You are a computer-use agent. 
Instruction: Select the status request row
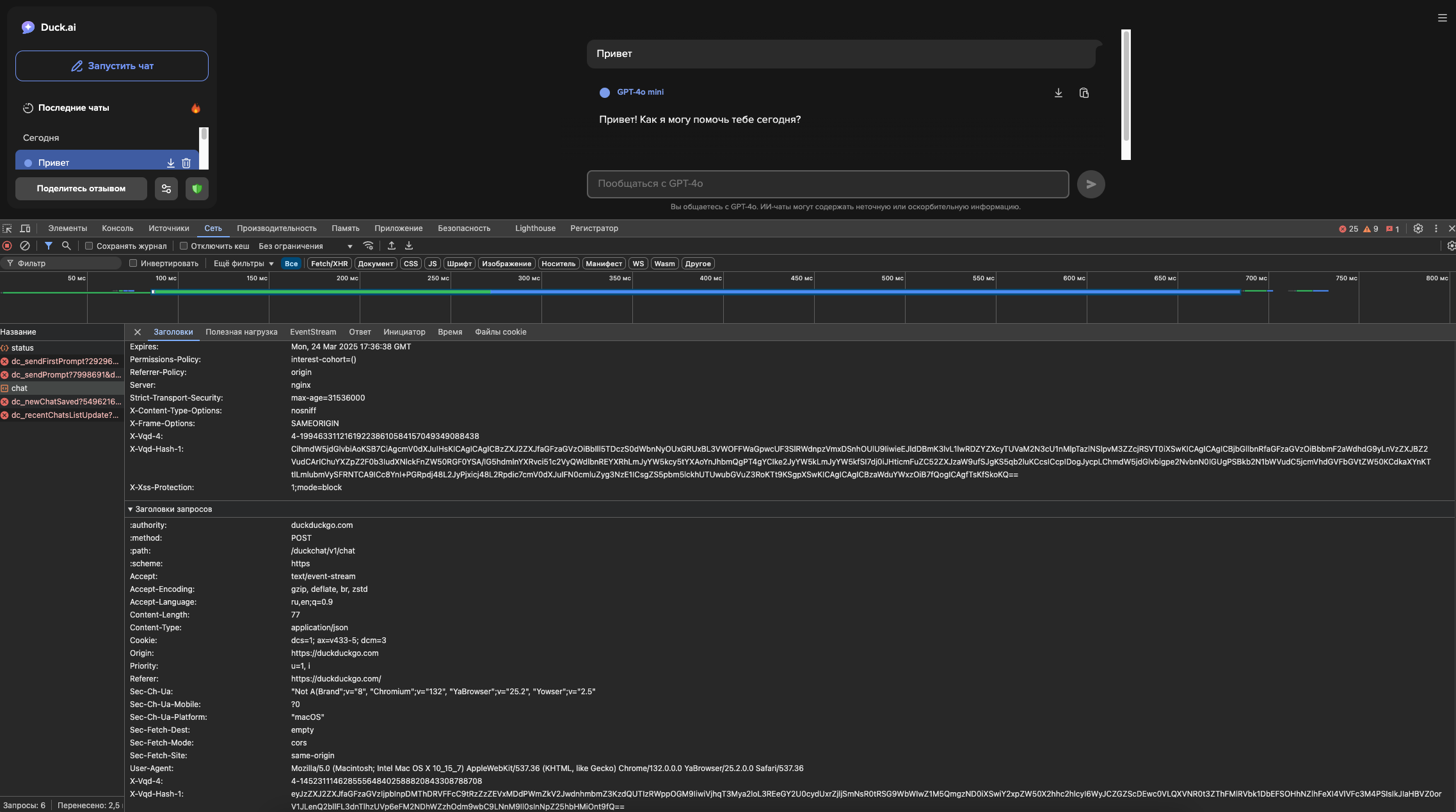[x=62, y=348]
